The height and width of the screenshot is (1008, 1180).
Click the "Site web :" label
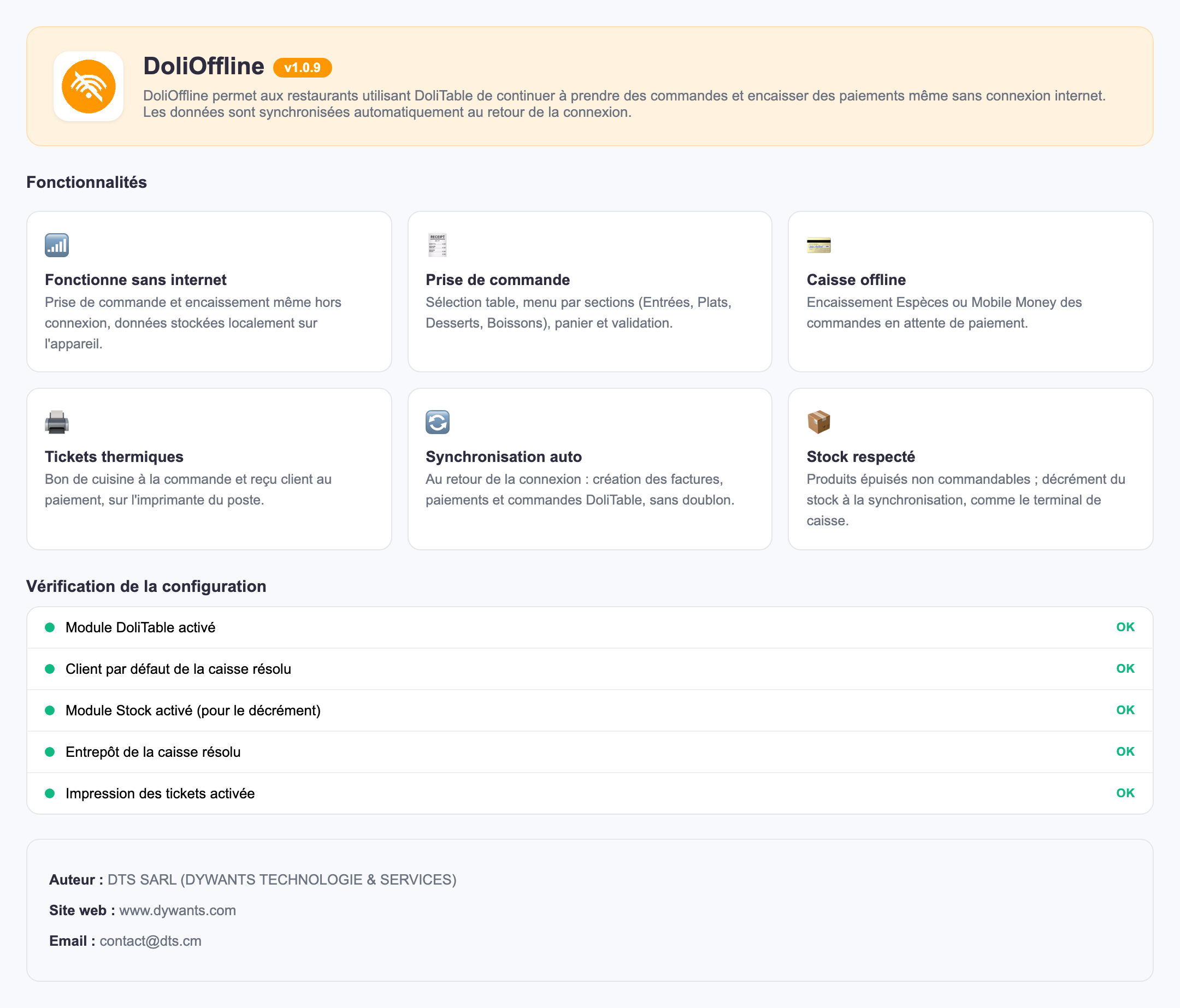tap(82, 910)
